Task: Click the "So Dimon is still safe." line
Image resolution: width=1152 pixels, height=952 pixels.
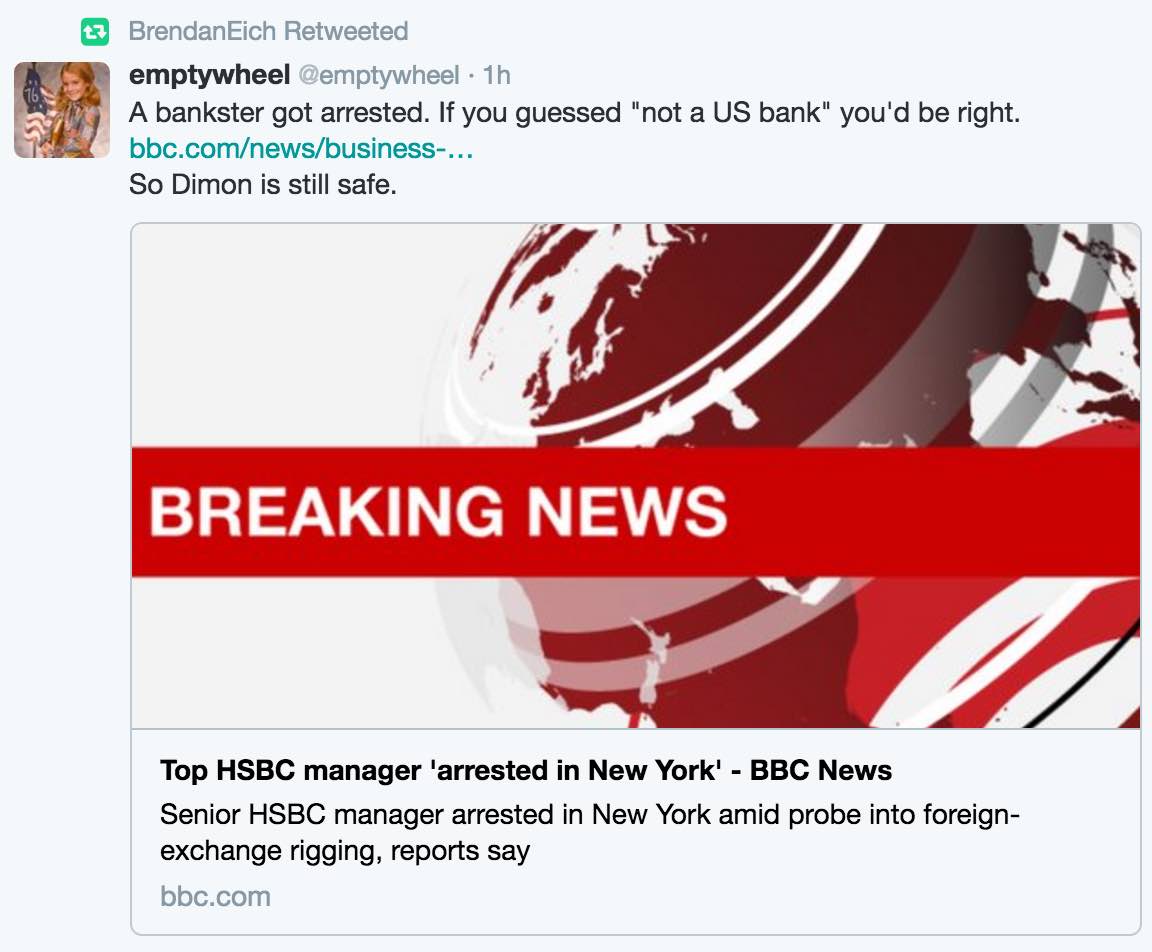Action: [x=263, y=186]
